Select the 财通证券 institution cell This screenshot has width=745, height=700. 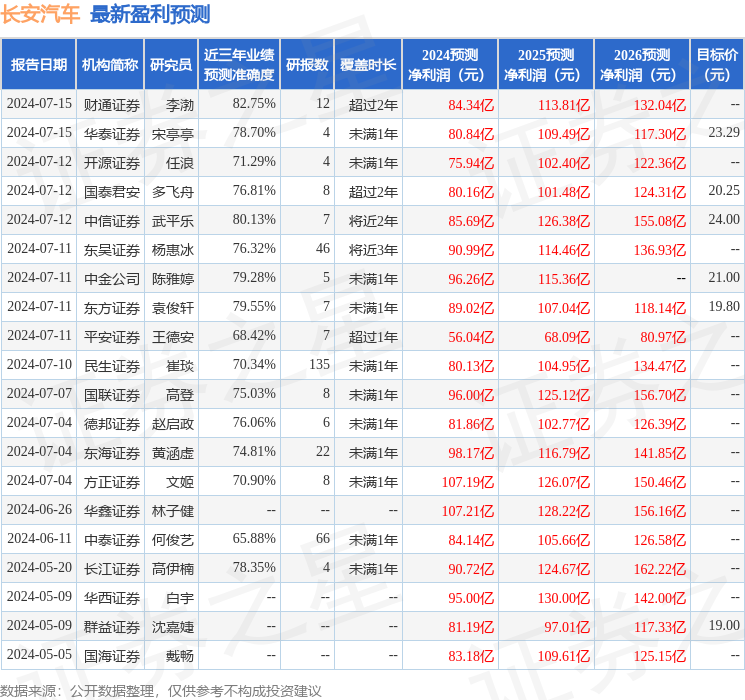pos(112,105)
